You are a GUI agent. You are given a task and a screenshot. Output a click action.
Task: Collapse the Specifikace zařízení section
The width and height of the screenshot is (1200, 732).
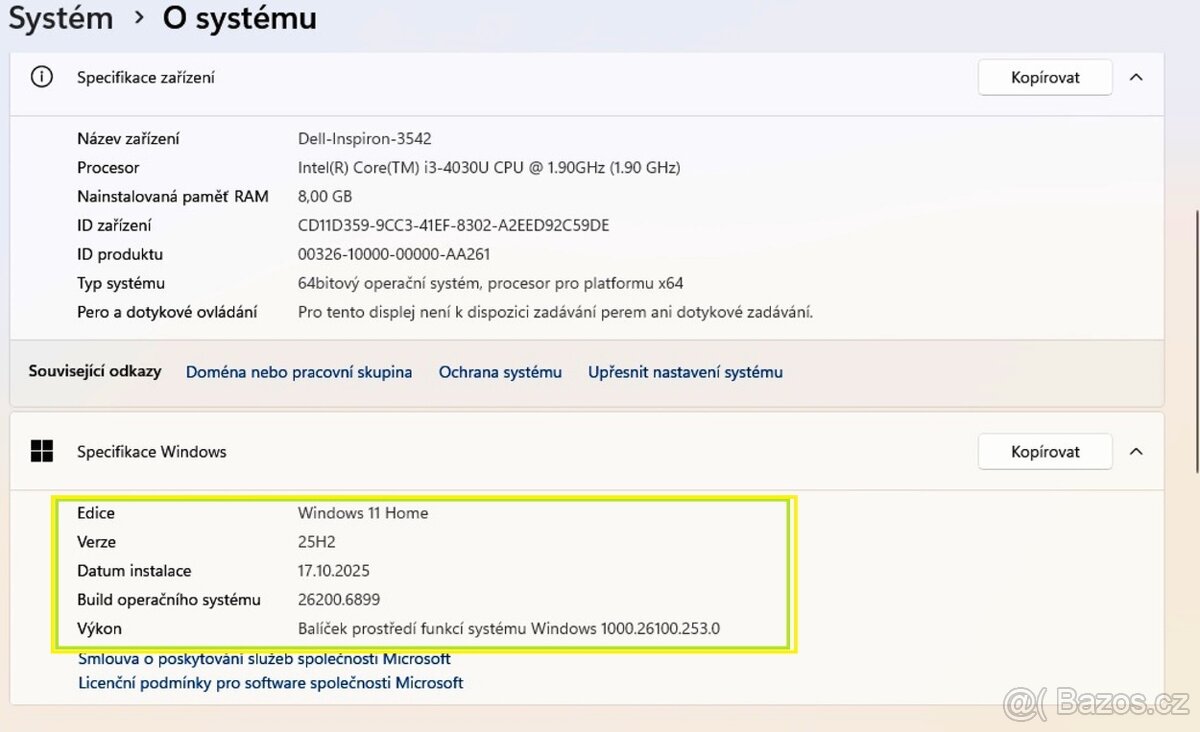[1136, 77]
